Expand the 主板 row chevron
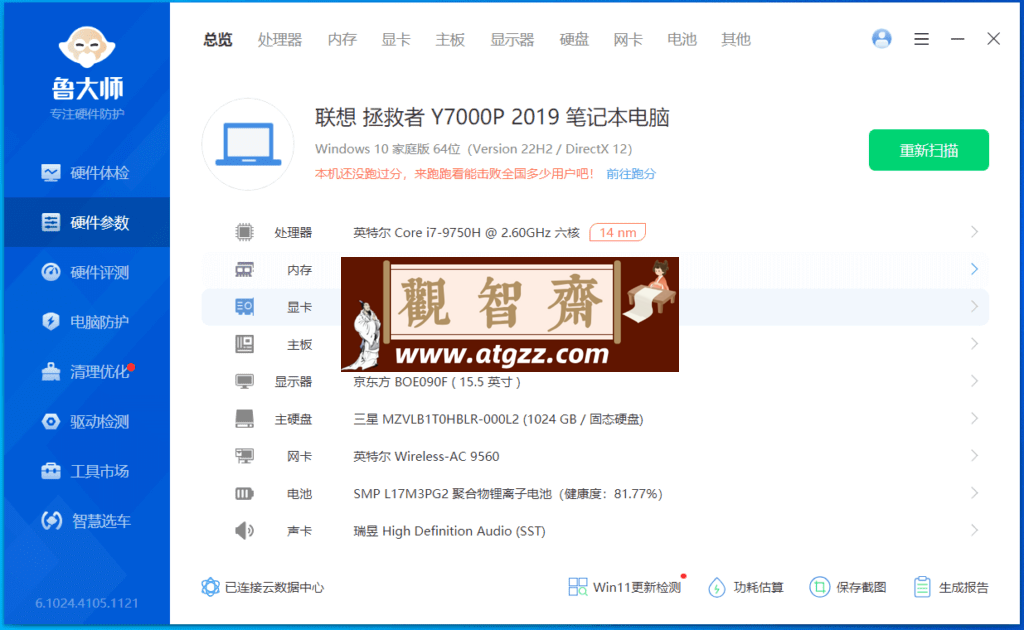Screen dimensions: 1024x630 pos(974,343)
